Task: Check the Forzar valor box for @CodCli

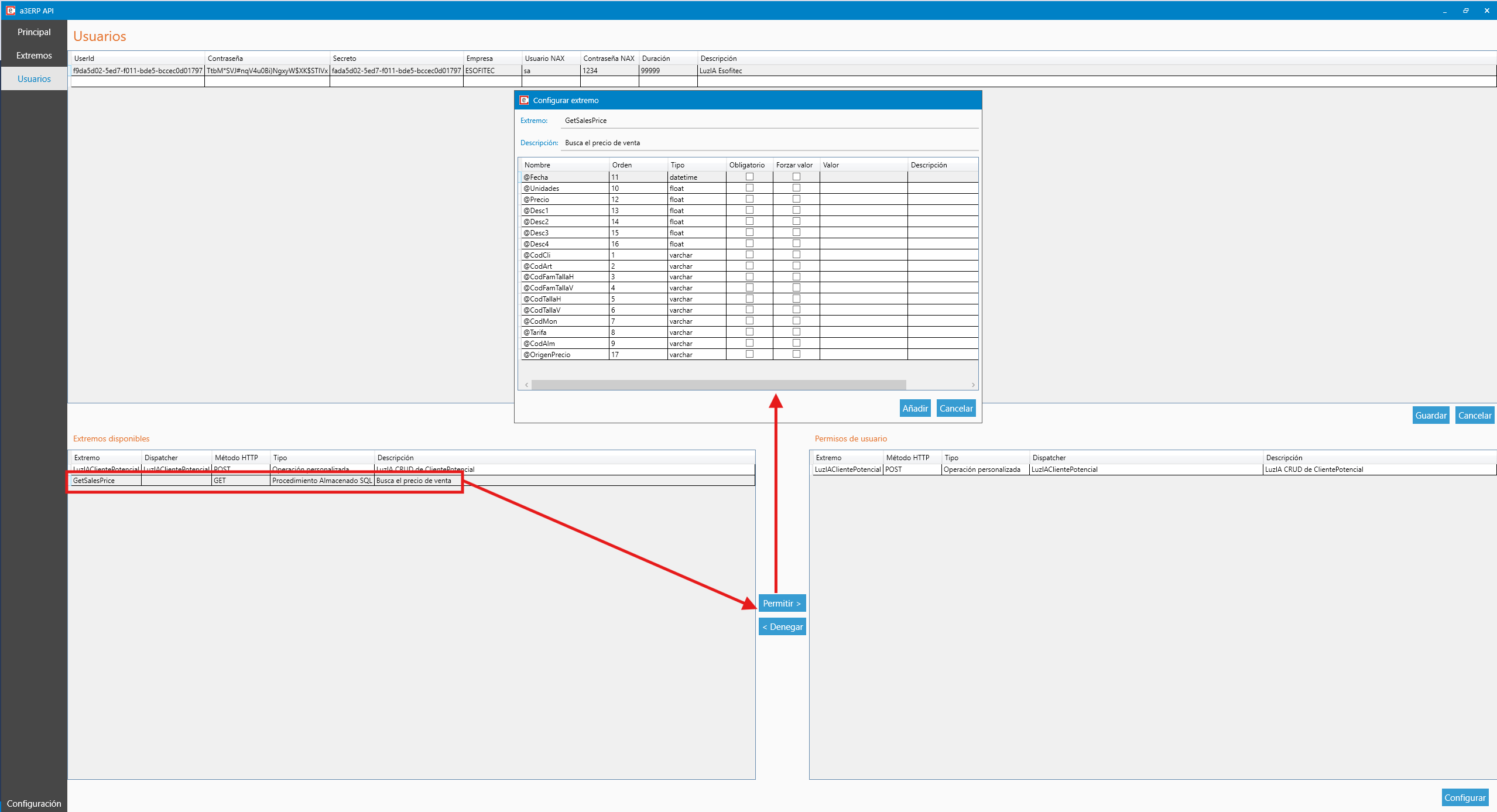Action: click(796, 255)
